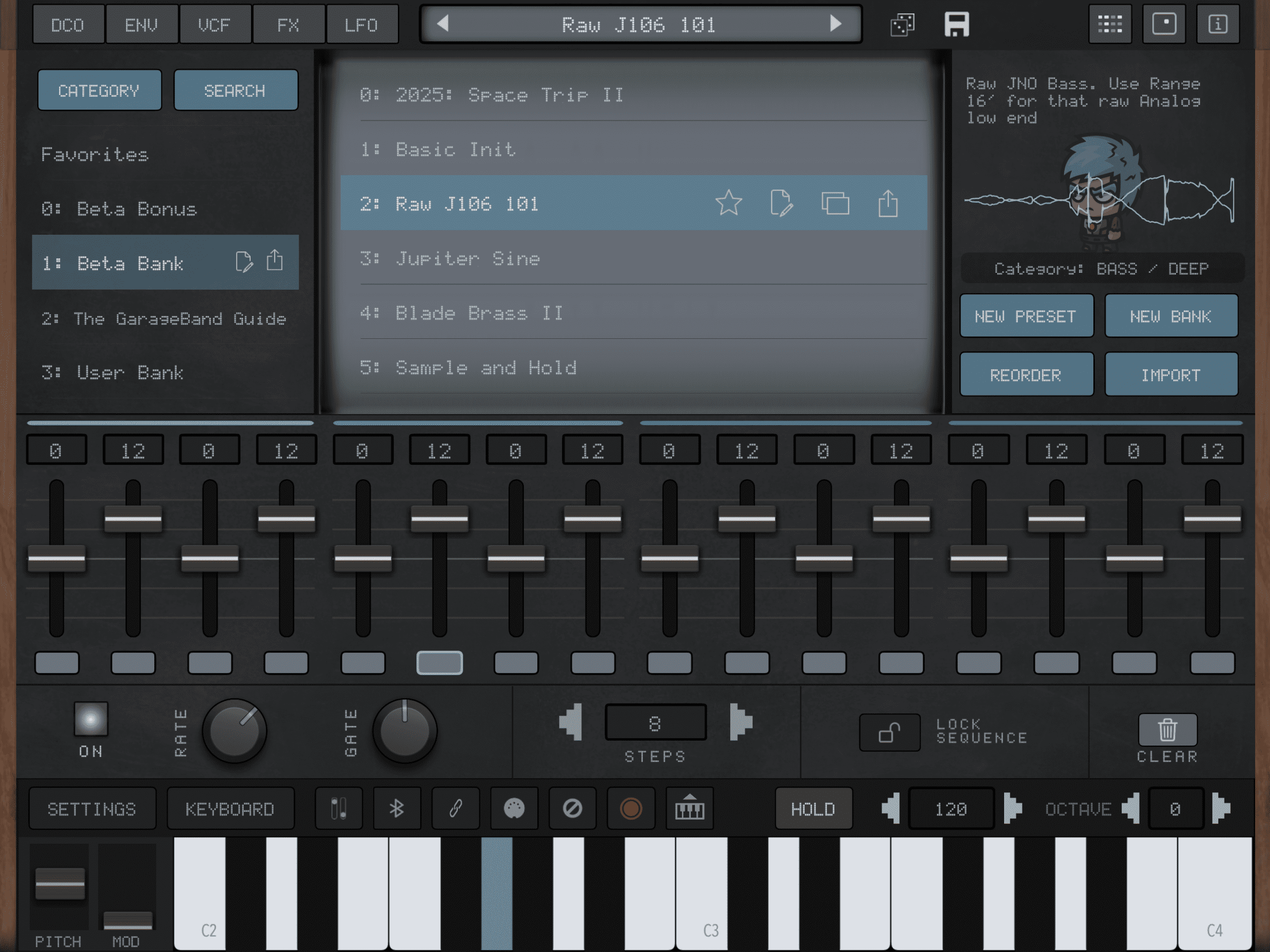The image size is (1270, 952).
Task: Open the SETTINGS button
Action: pyautogui.click(x=92, y=809)
